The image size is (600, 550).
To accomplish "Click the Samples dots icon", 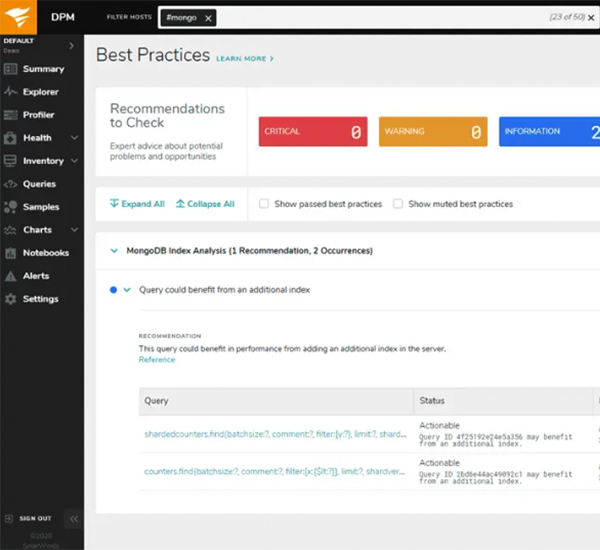I will [10, 207].
